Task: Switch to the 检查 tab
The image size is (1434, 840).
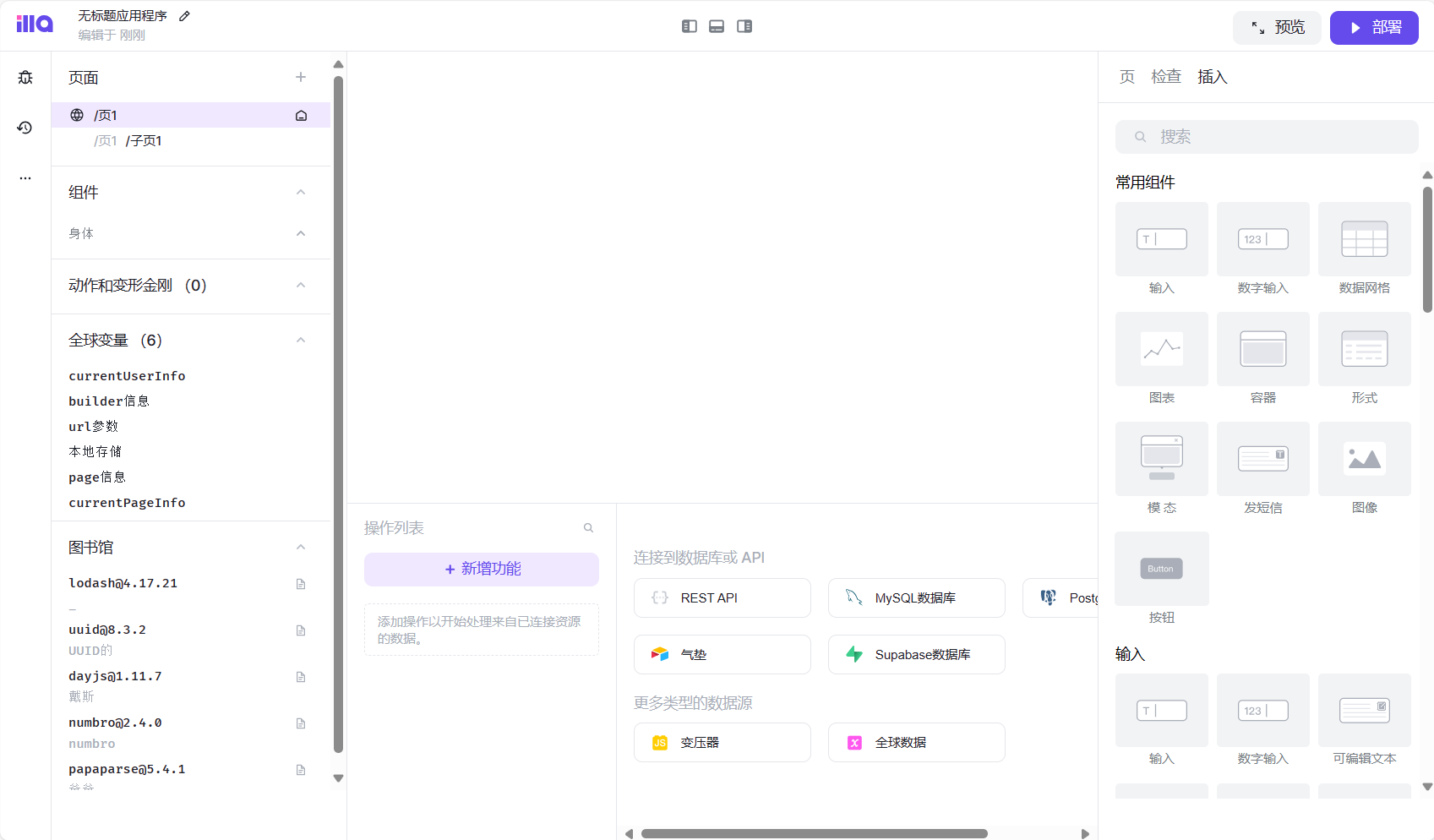Action: click(1165, 77)
